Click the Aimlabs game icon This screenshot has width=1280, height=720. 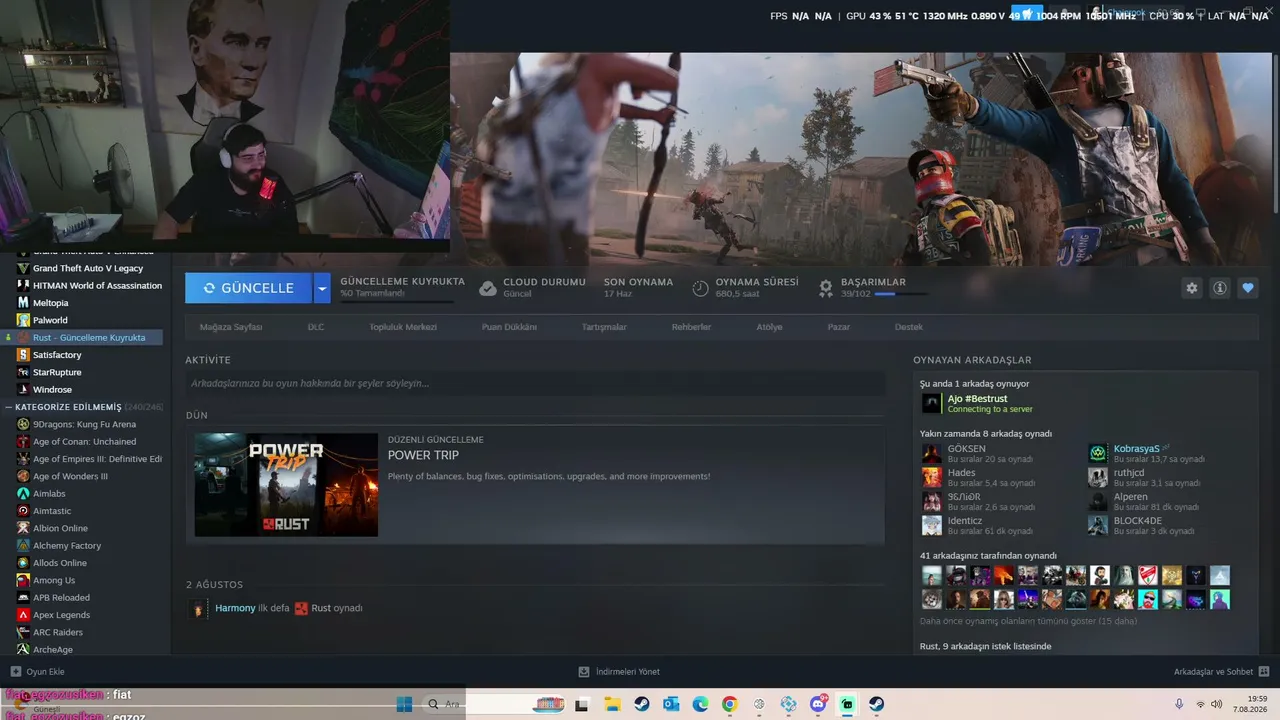(23, 493)
